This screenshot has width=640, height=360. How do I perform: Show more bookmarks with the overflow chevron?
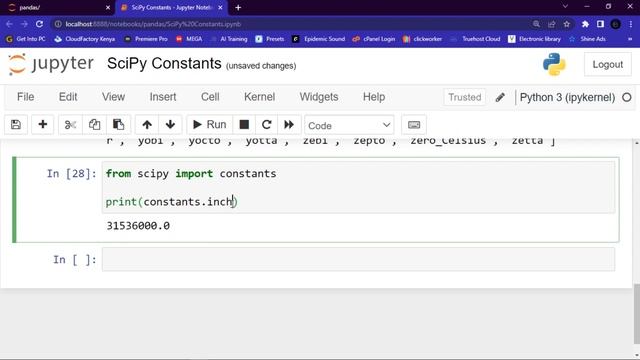(630, 39)
